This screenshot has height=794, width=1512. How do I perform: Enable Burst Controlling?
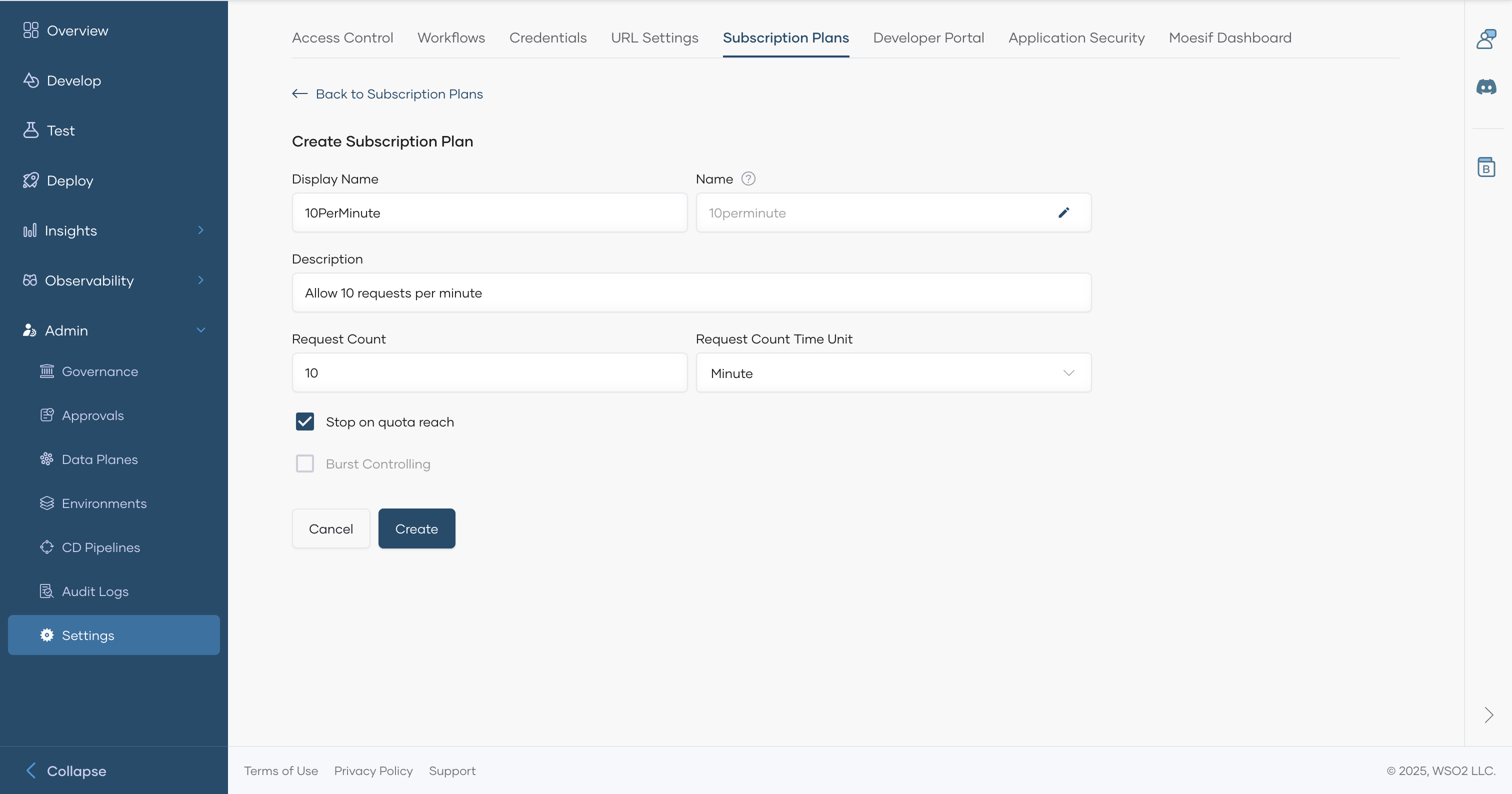pos(304,463)
